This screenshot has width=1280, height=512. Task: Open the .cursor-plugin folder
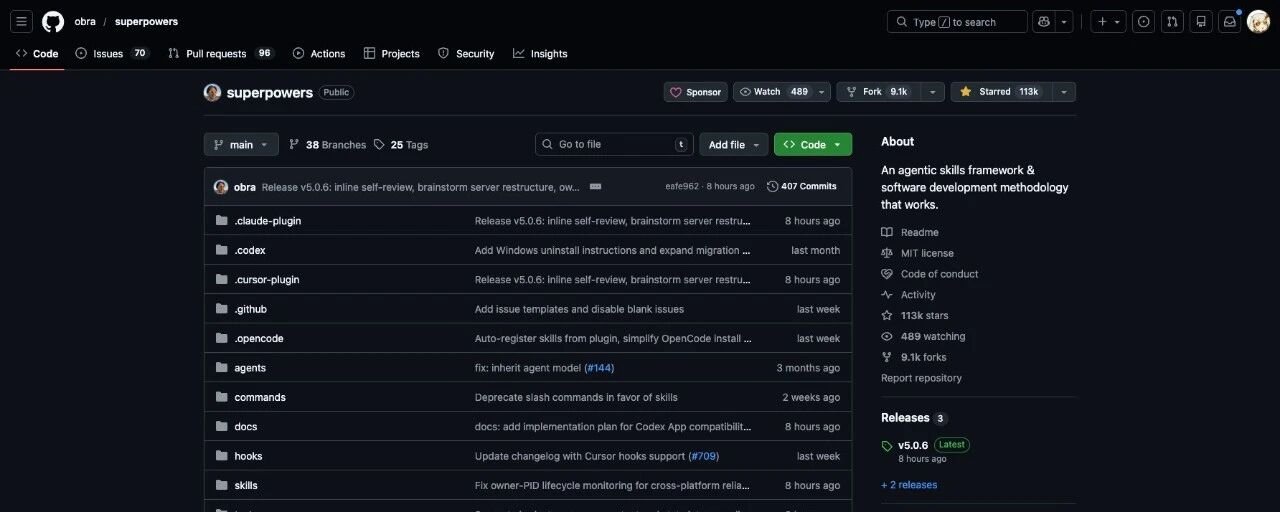[267, 280]
